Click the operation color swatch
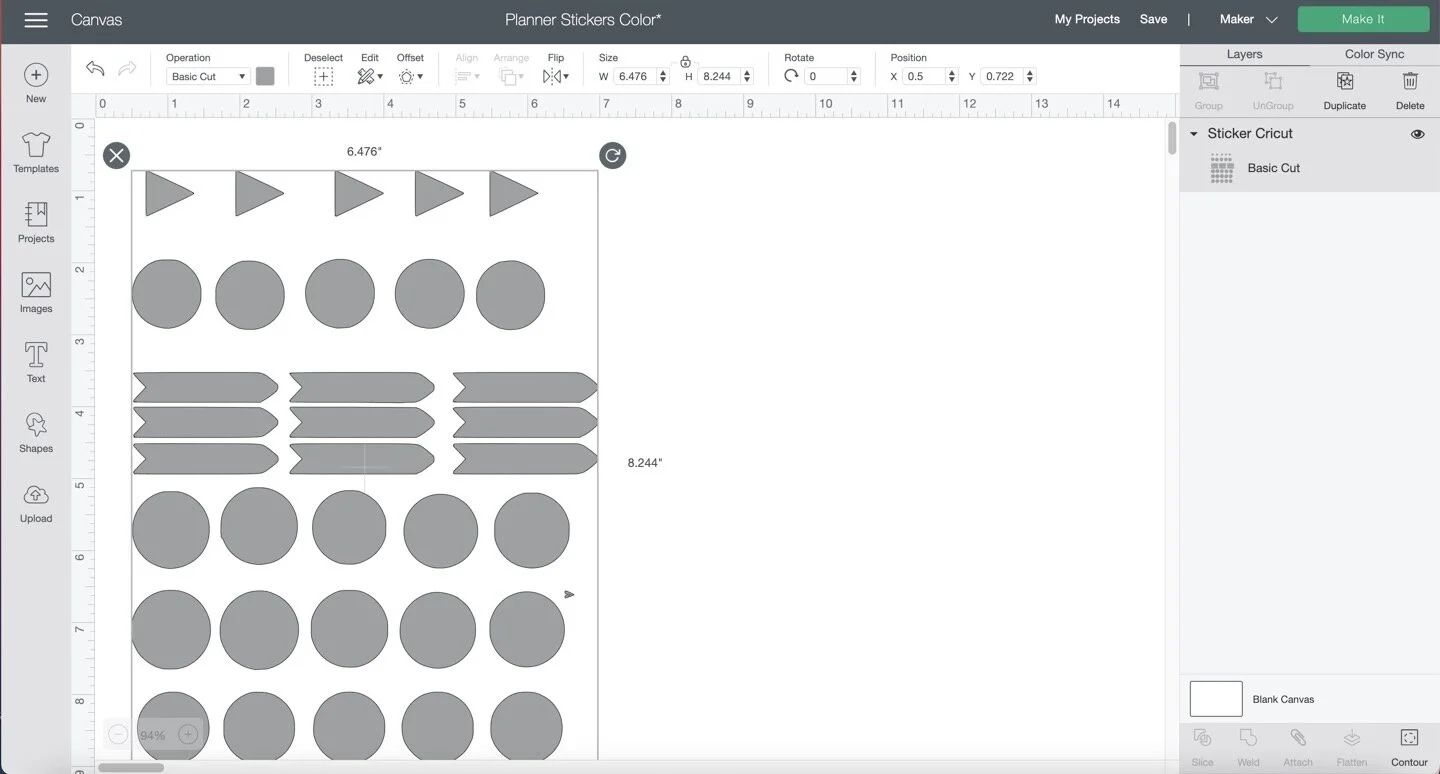Viewport: 1440px width, 774px height. coord(265,76)
